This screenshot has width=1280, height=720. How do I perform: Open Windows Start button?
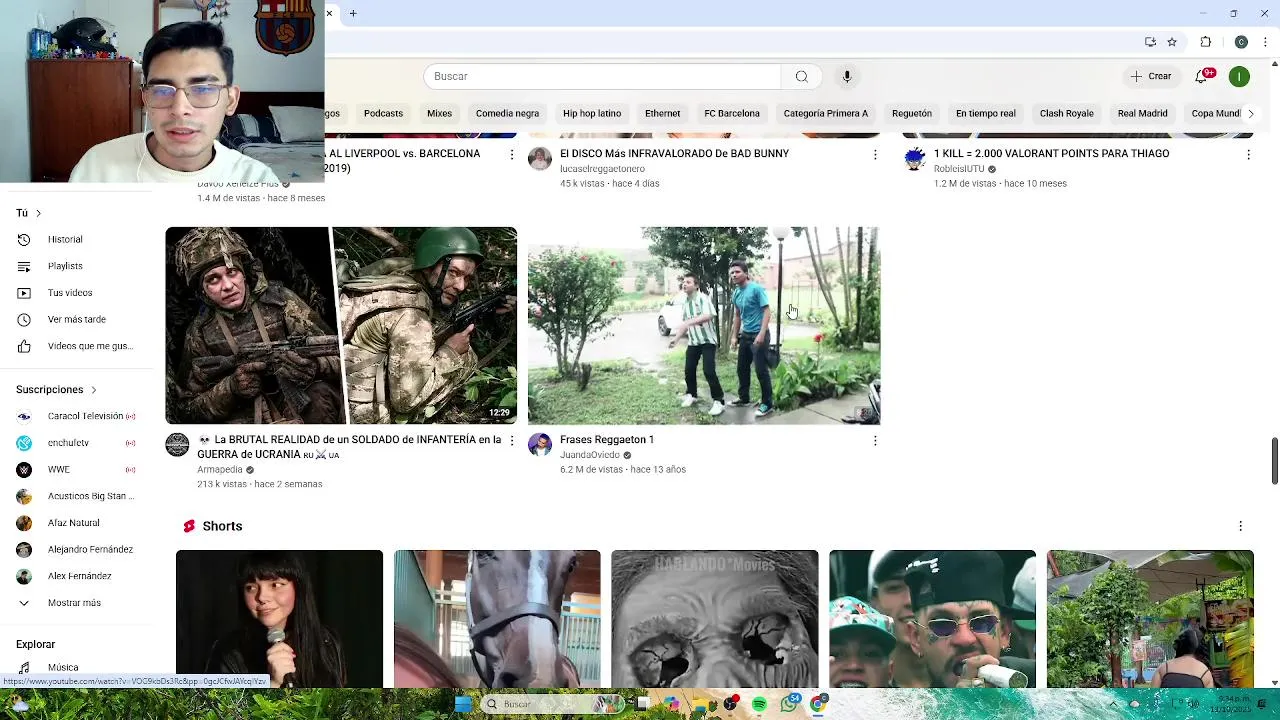(463, 704)
